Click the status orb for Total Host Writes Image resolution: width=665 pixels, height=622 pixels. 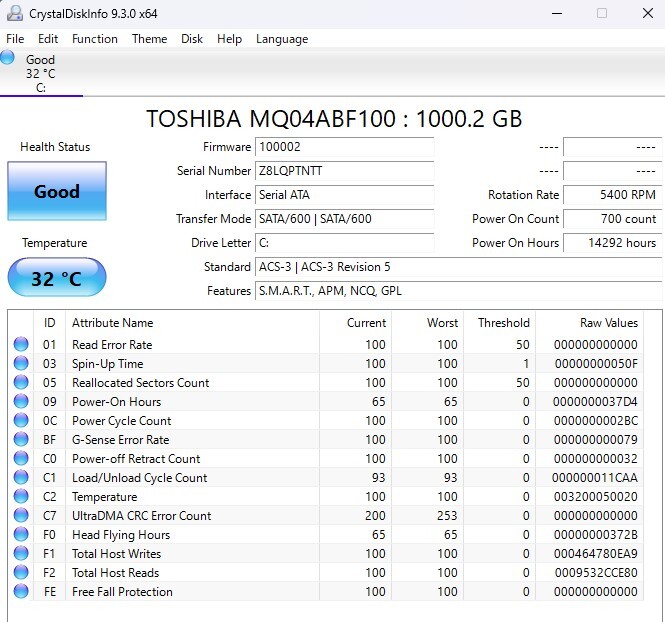click(x=21, y=554)
